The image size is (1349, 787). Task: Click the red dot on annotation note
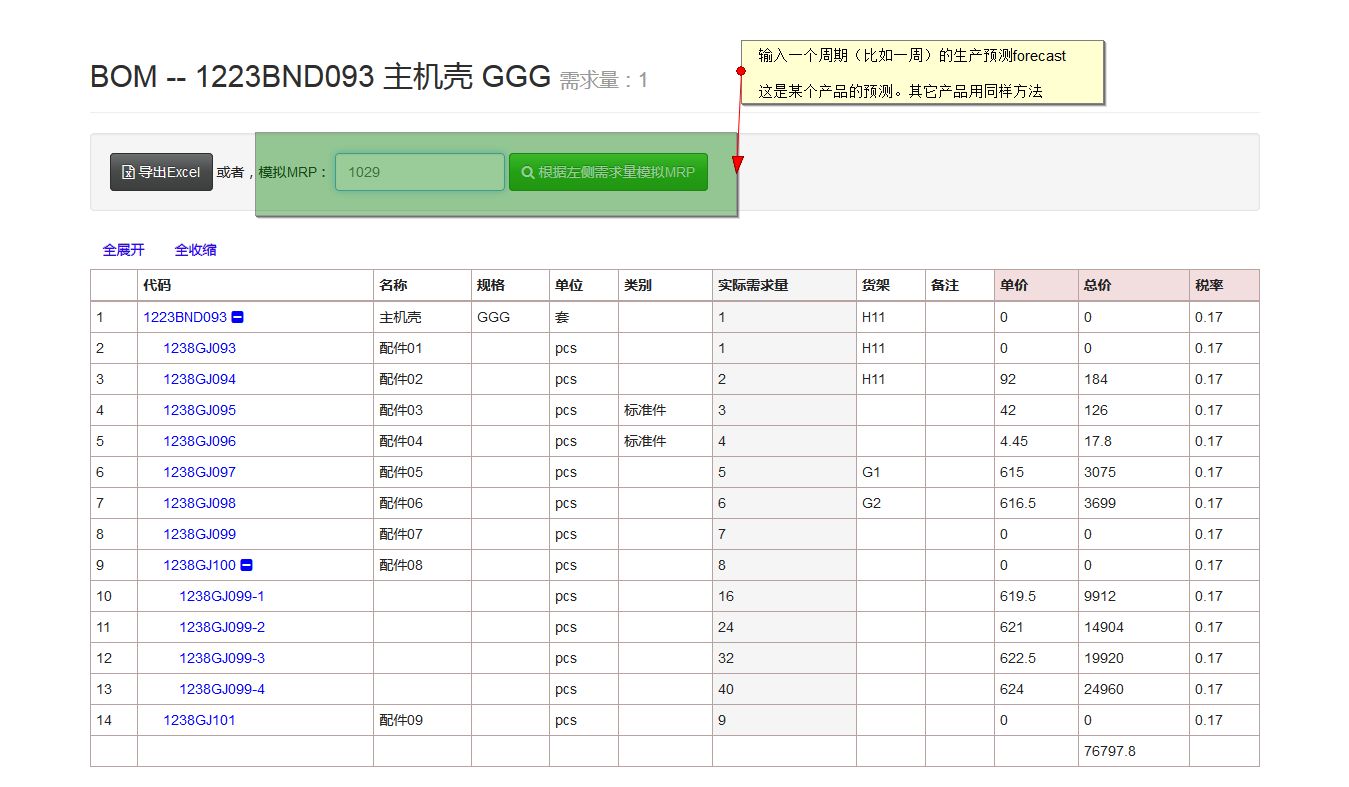(x=741, y=71)
